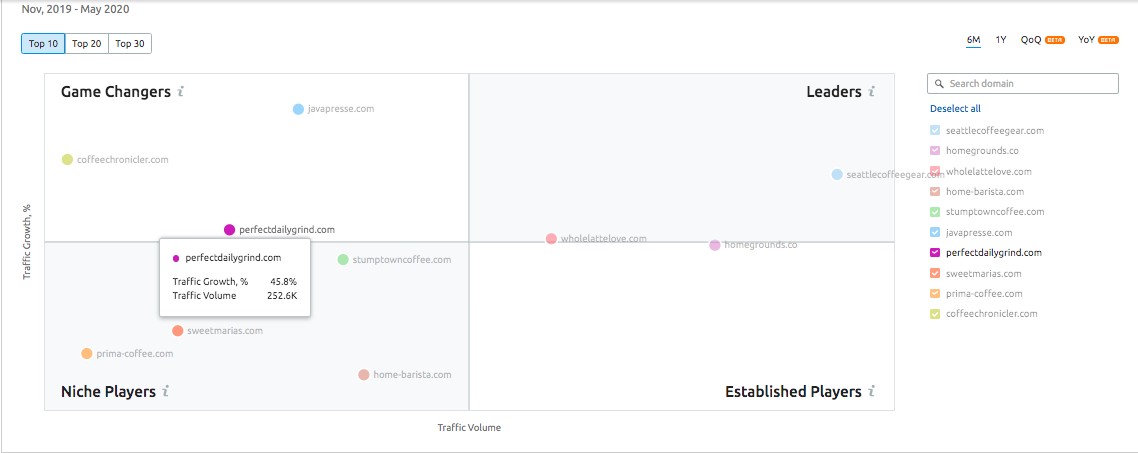Select the sweetmarias.com chart dot
Viewport: 1138px width, 453px height.
[x=178, y=331]
